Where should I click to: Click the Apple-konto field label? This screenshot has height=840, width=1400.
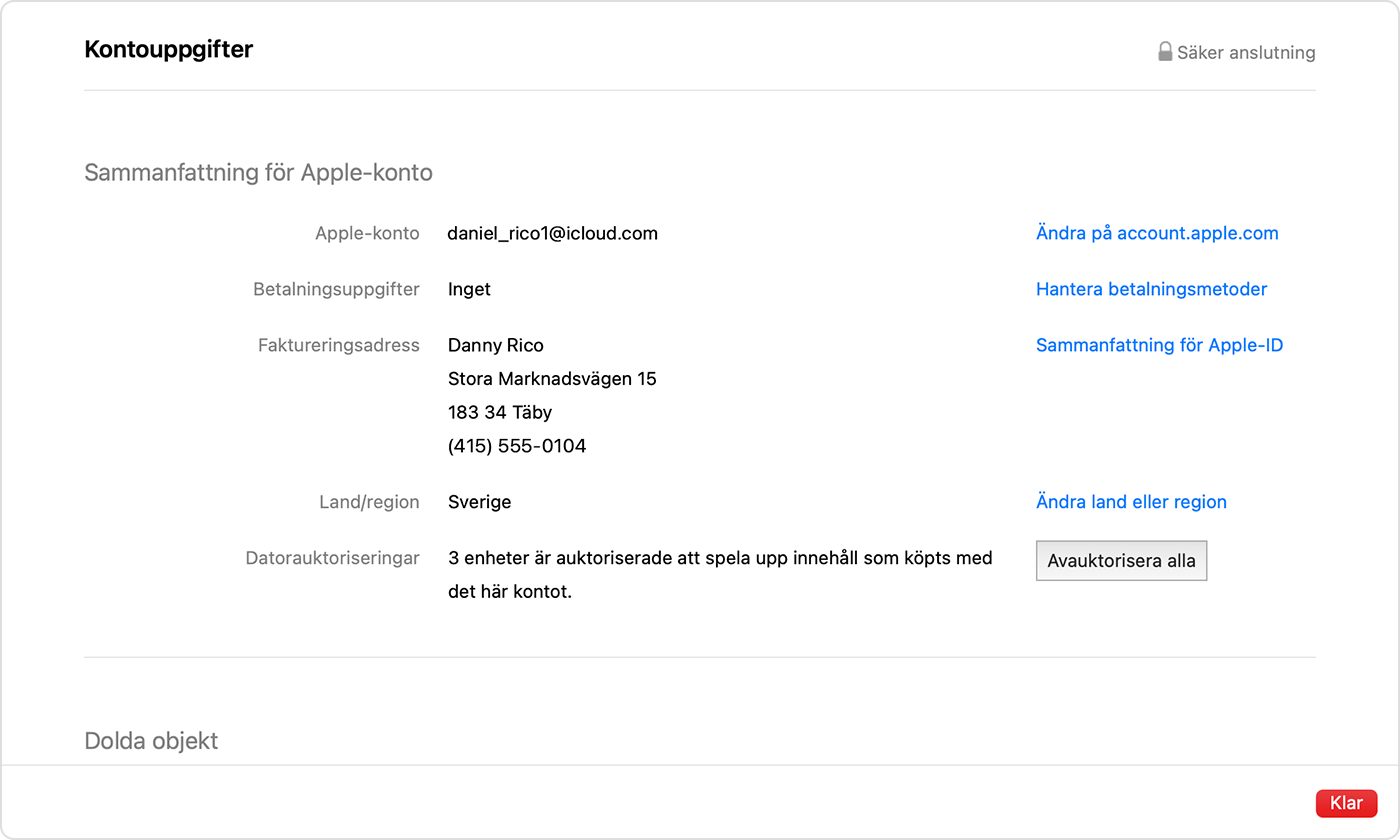pyautogui.click(x=367, y=233)
